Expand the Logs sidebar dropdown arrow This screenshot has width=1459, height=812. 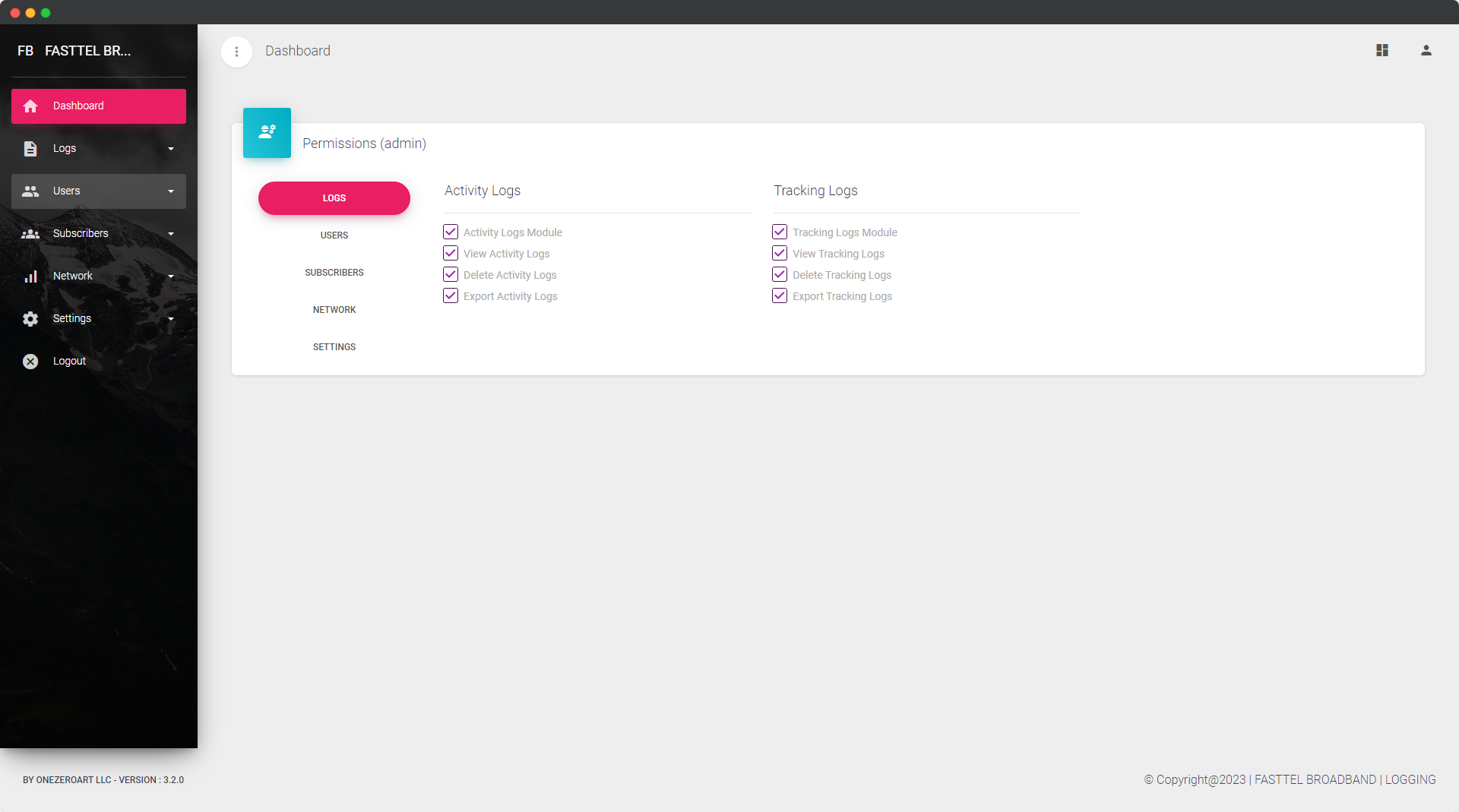(x=171, y=149)
